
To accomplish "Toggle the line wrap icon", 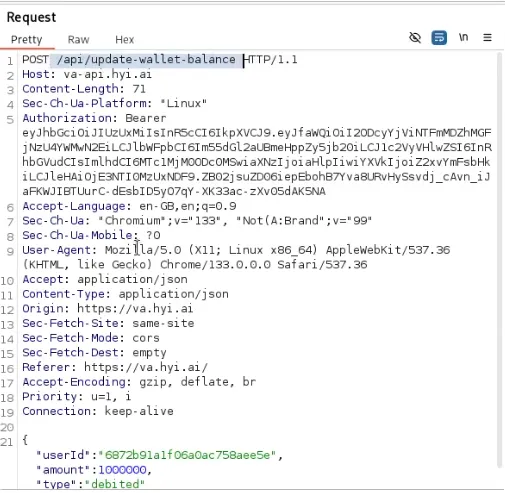I will tap(439, 38).
